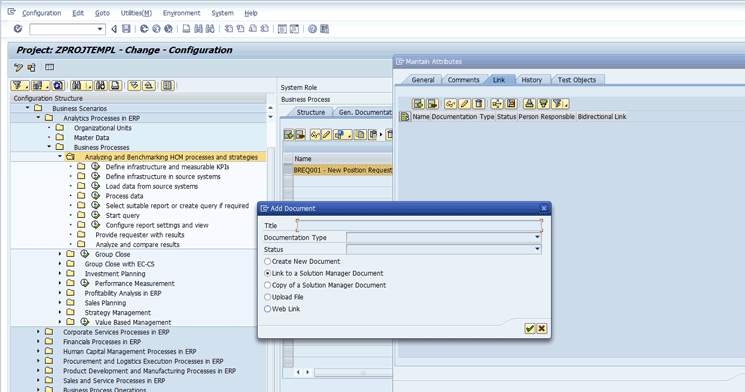Click Expand all nodes icon above tree
Screen dimensions: 745x392
point(134,86)
